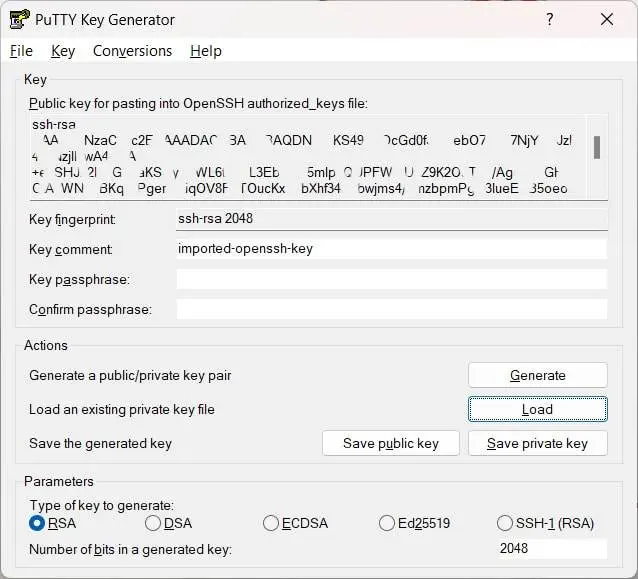Open the Key menu

coord(63,51)
